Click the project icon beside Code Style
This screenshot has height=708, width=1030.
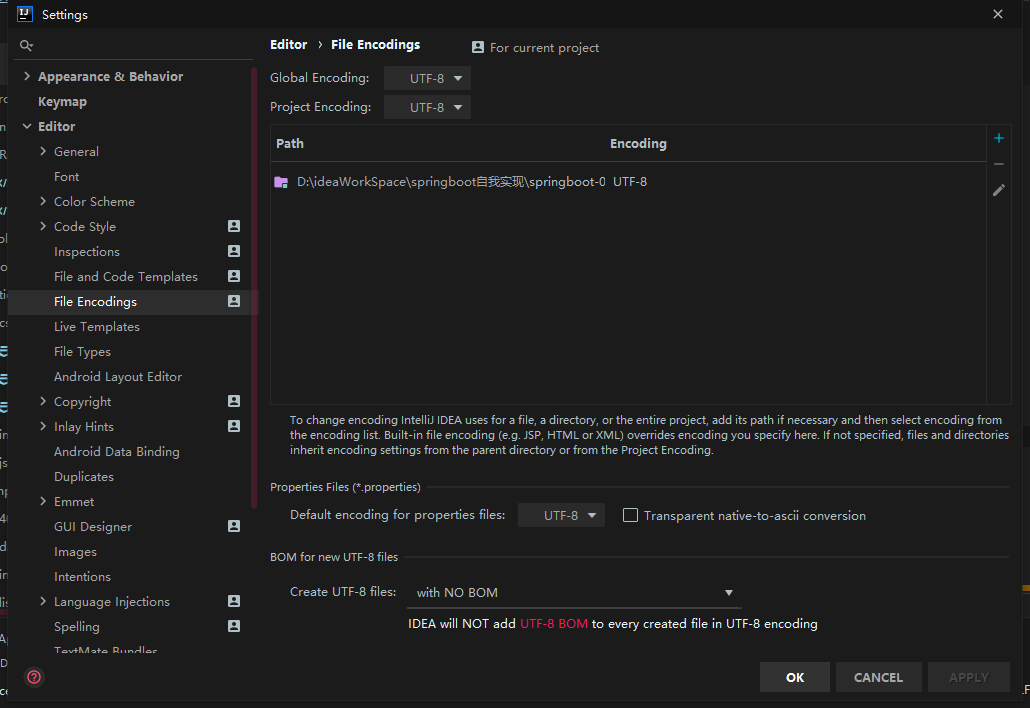point(234,226)
